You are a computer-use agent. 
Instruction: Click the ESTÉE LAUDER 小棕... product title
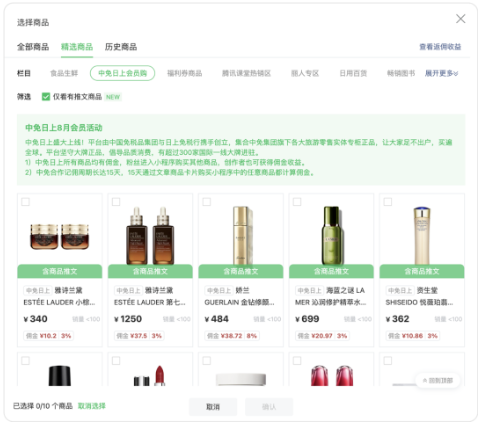59,302
